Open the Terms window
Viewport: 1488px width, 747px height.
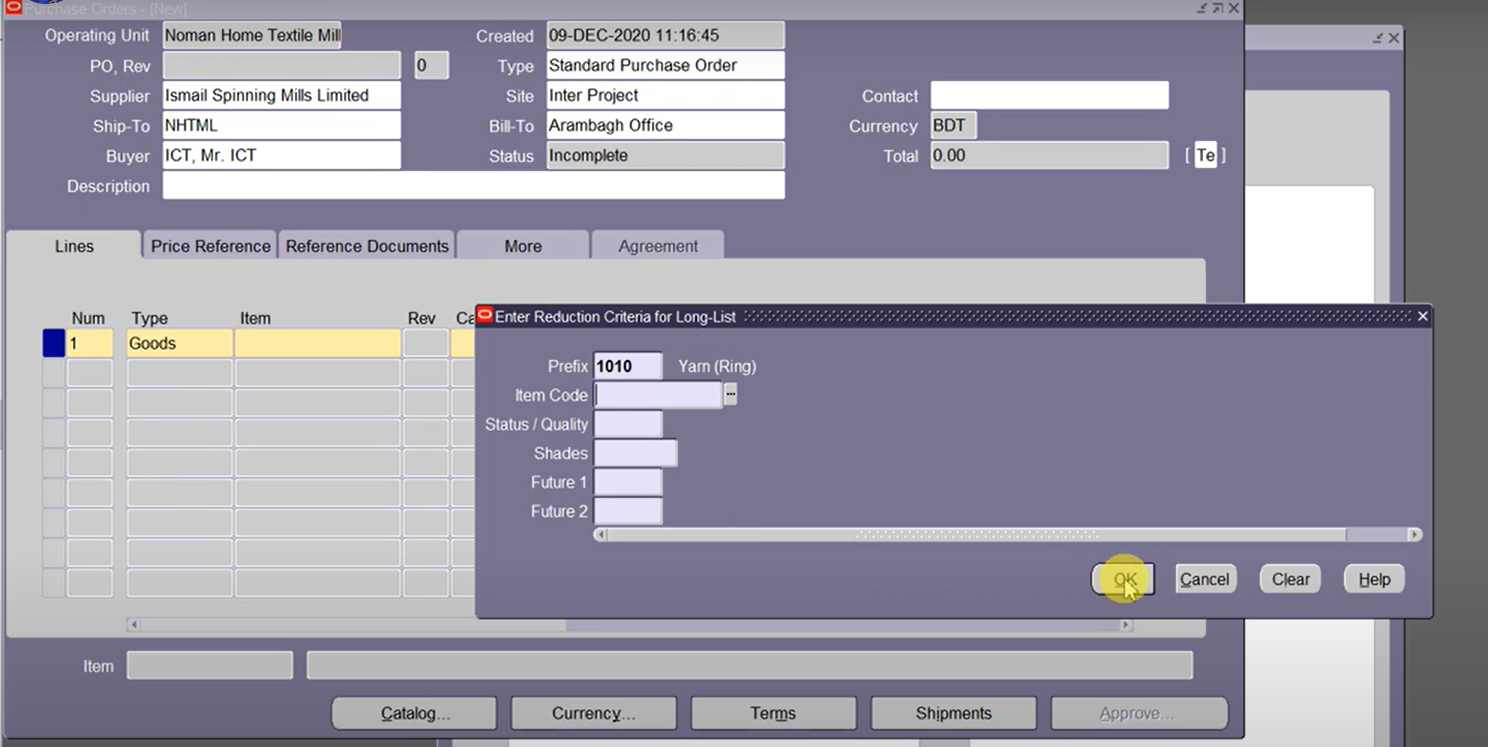773,713
